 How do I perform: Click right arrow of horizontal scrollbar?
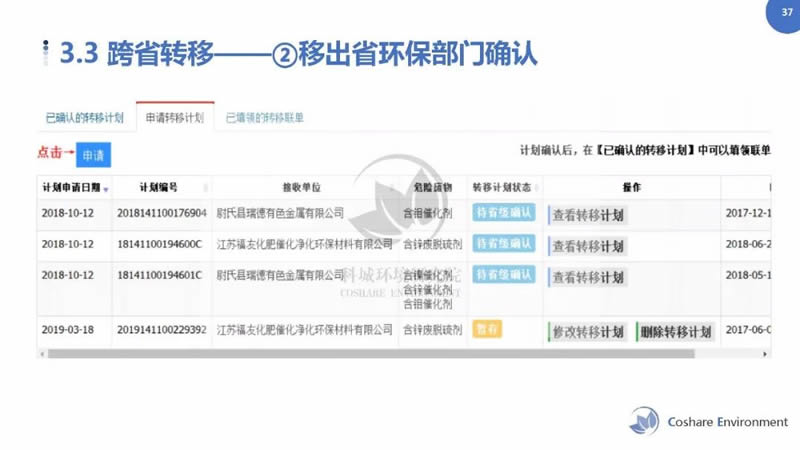coord(766,353)
